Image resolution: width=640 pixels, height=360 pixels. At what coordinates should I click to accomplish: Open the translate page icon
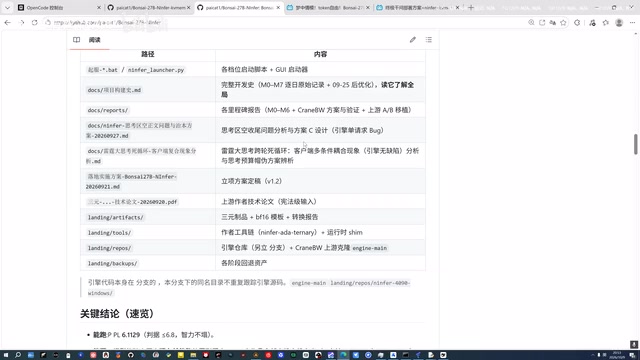553,22
